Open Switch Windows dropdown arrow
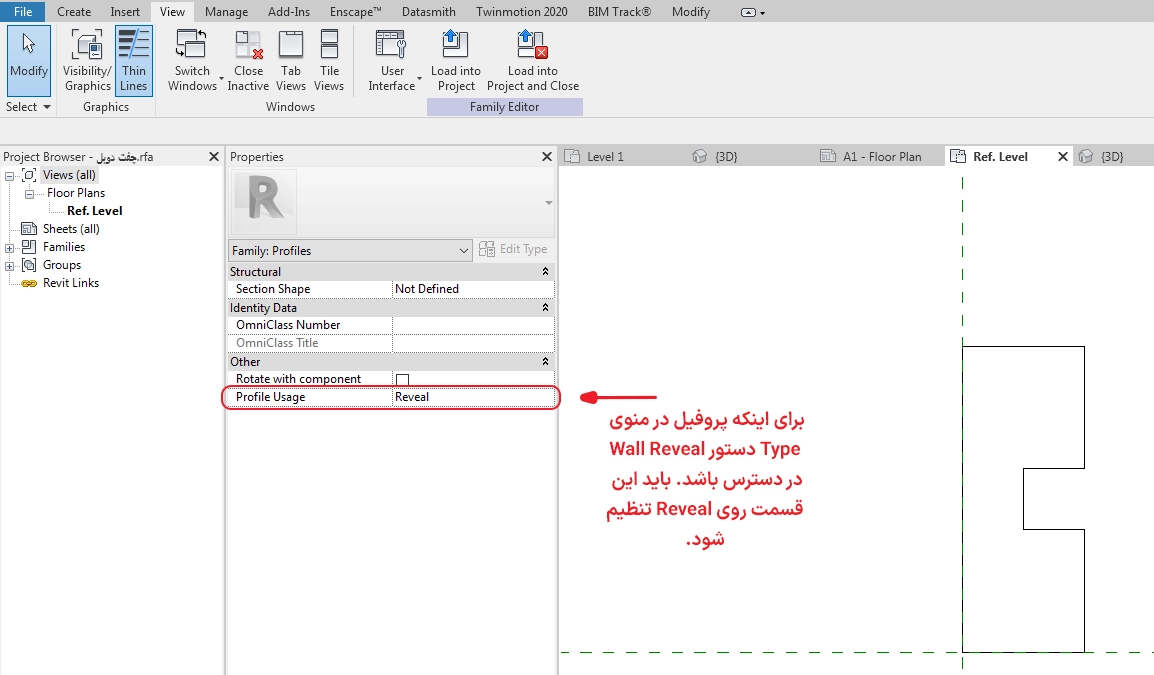Viewport: 1154px width, 675px height. point(221,77)
